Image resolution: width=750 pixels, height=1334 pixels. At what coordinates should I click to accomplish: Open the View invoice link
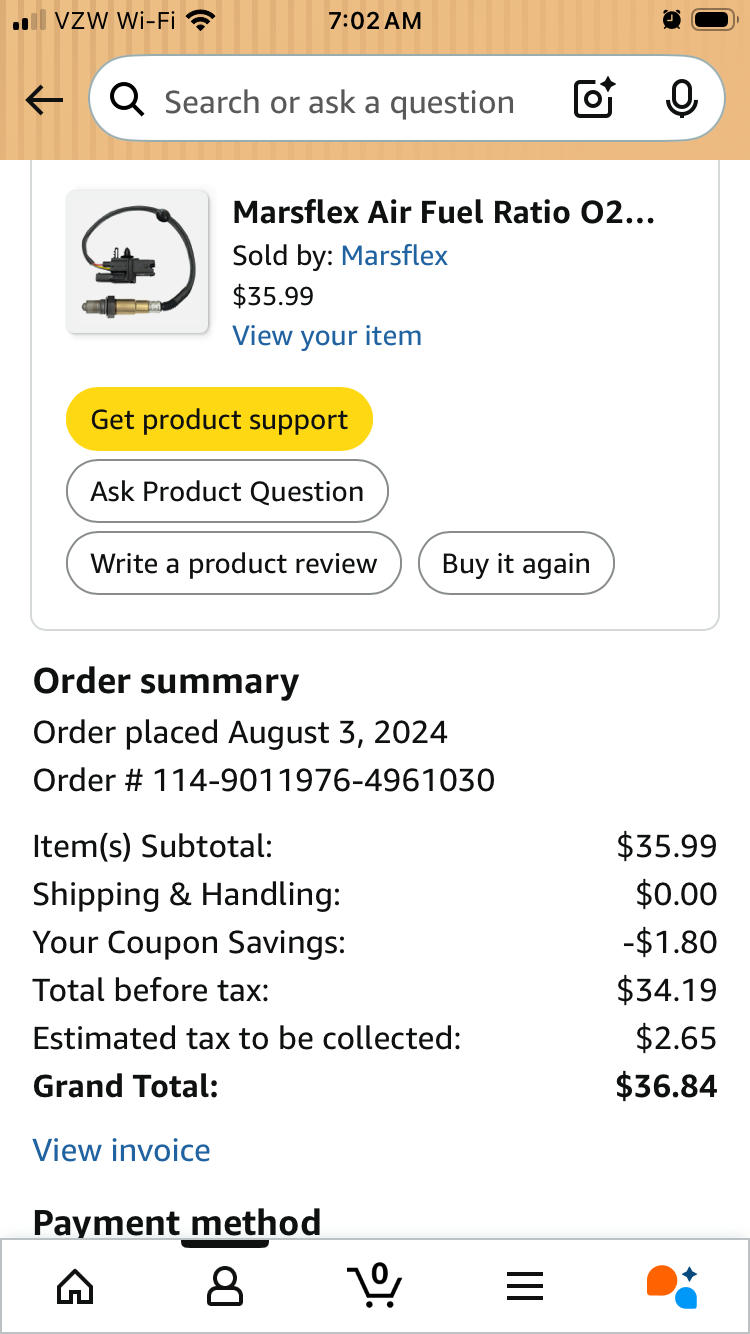[x=122, y=1150]
